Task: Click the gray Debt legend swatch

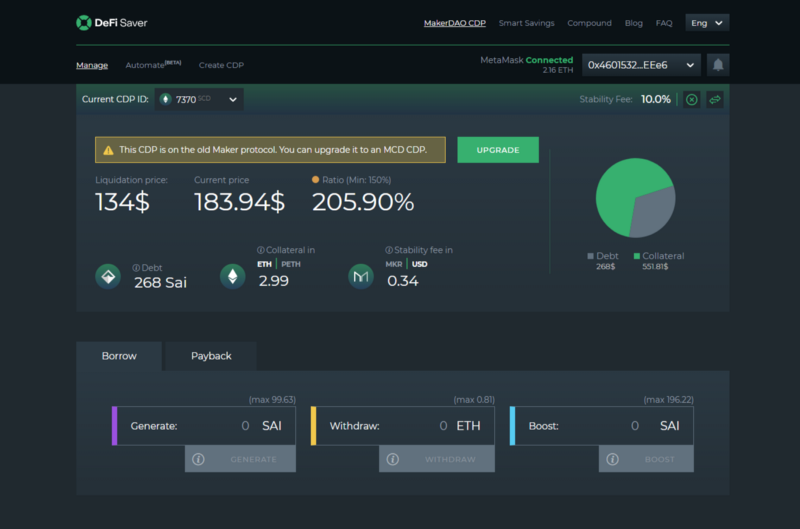Action: click(x=590, y=256)
